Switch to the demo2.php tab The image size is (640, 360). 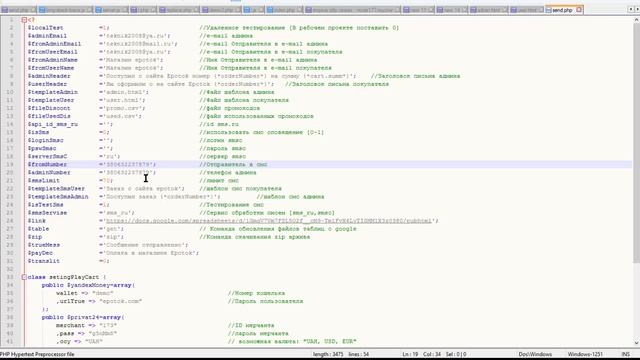tap(221, 10)
